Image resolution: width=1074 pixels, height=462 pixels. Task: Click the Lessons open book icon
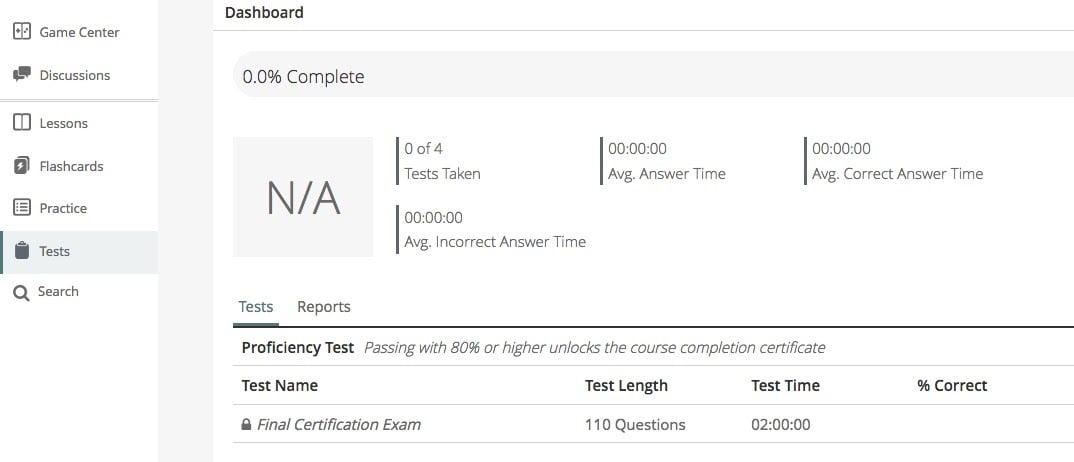(22, 123)
